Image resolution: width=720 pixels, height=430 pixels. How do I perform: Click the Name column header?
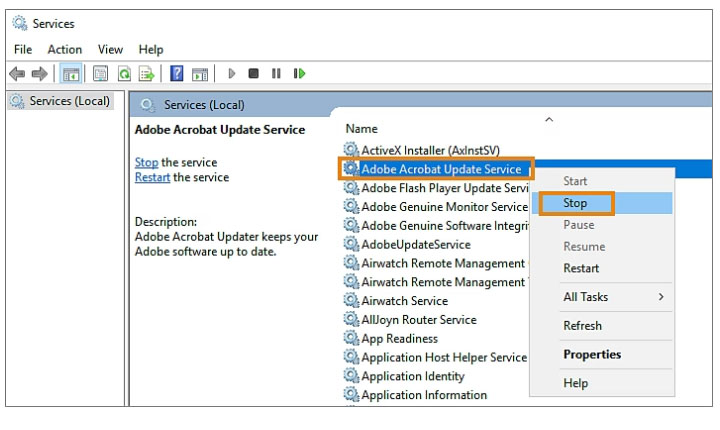coord(361,129)
